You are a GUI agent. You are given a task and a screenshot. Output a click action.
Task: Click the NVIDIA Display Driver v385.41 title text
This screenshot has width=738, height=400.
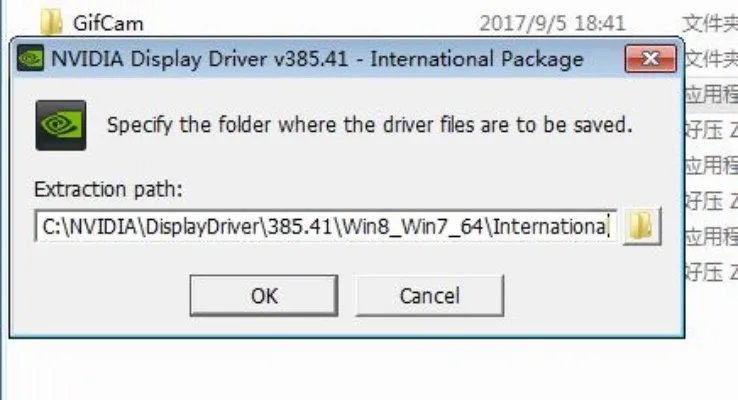click(x=317, y=59)
